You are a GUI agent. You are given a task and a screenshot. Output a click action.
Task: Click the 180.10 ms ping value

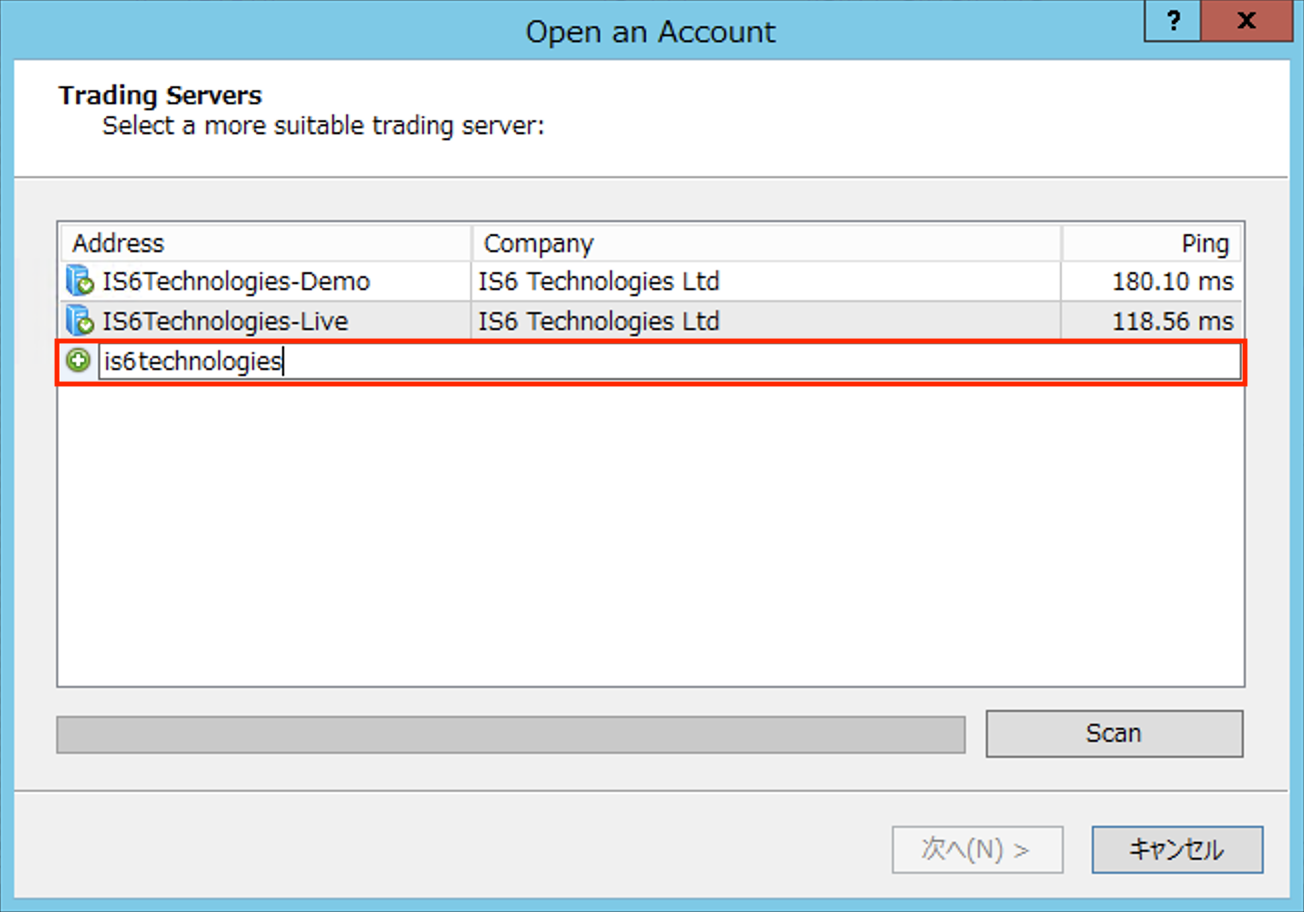tap(1172, 282)
